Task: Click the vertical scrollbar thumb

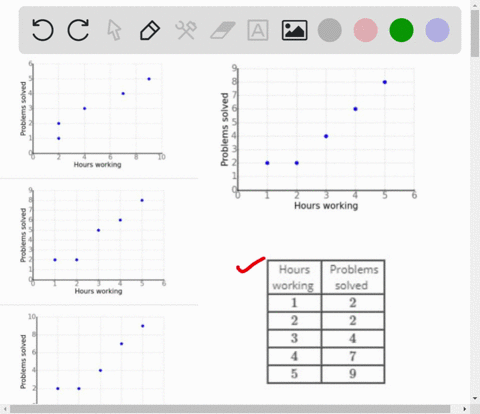Action: tap(475, 34)
